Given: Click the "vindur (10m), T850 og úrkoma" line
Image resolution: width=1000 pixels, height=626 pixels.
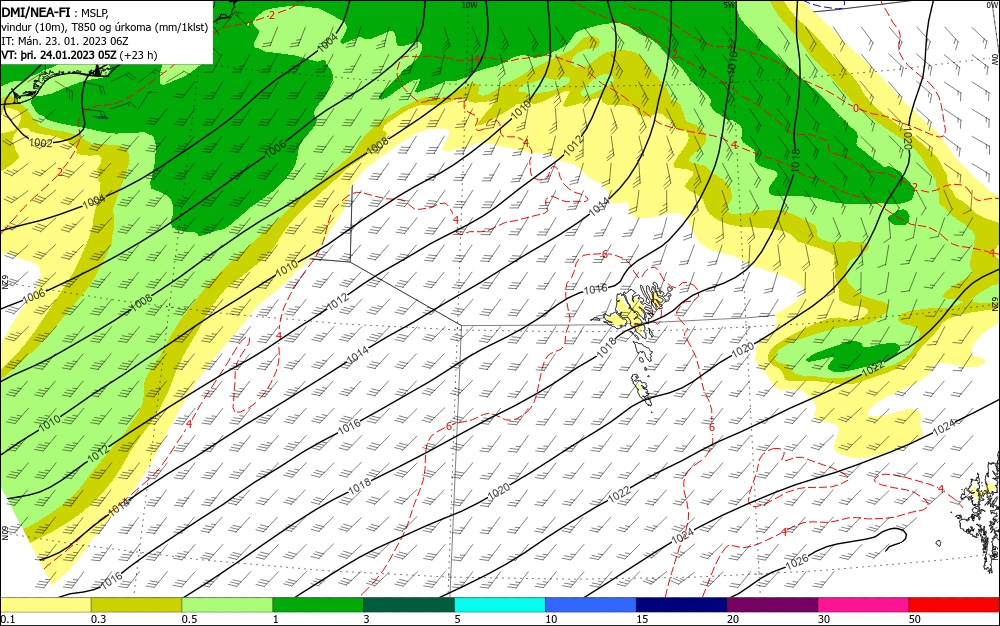Looking at the screenshot, I should click(105, 27).
